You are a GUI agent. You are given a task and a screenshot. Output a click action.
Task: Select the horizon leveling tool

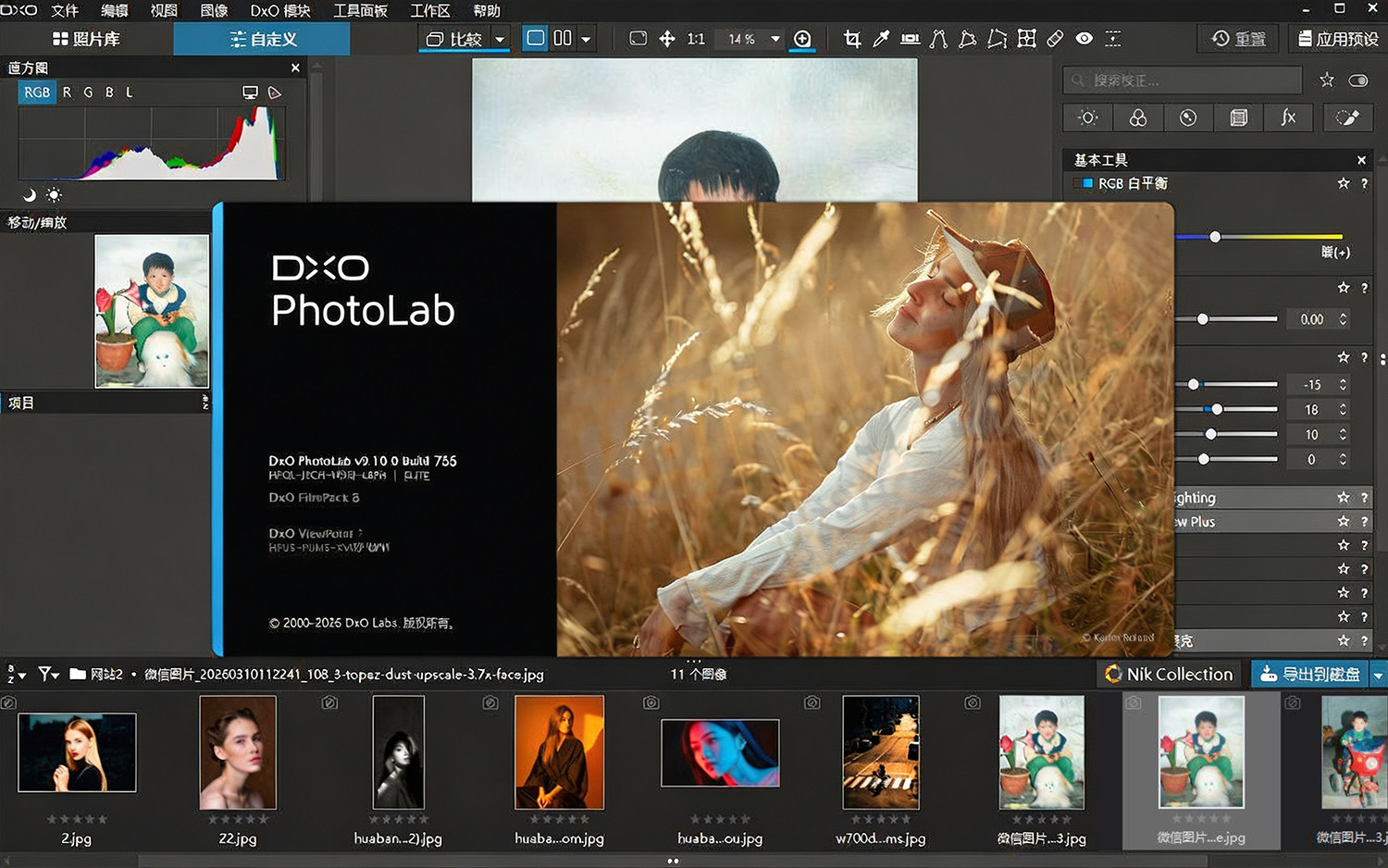(x=911, y=39)
